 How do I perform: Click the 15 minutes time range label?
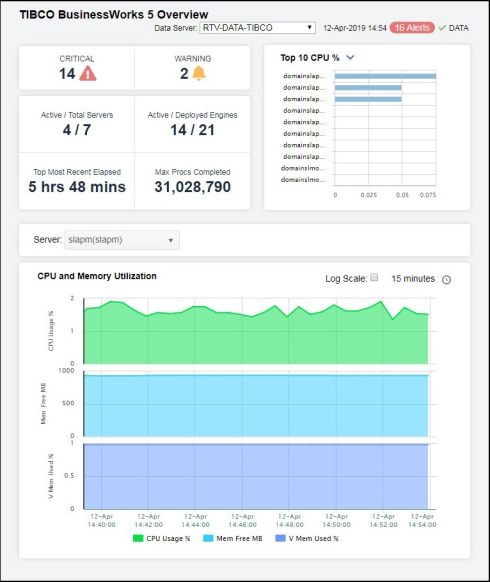coord(413,278)
